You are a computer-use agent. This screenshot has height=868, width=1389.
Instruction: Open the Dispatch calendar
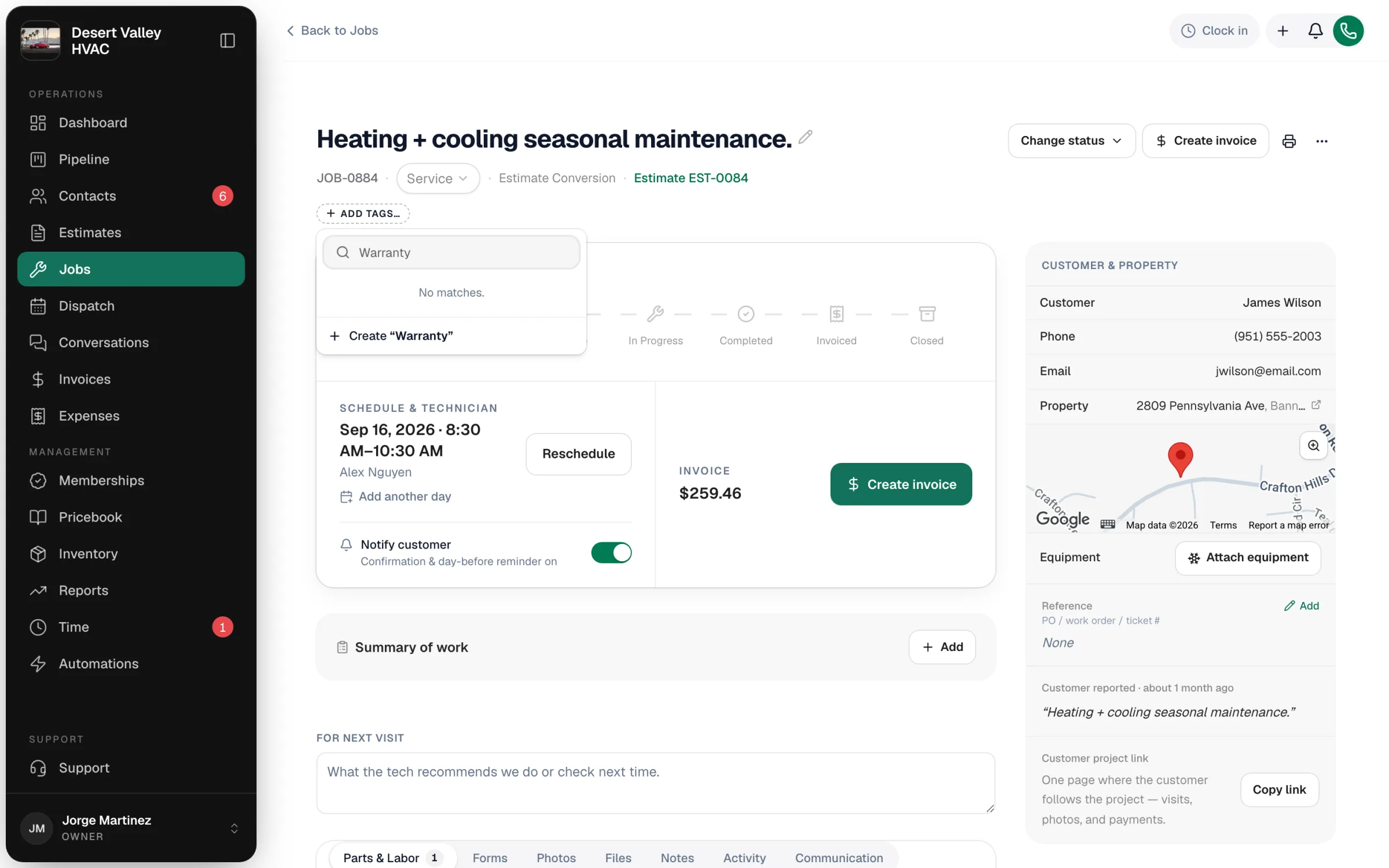pyautogui.click(x=131, y=306)
